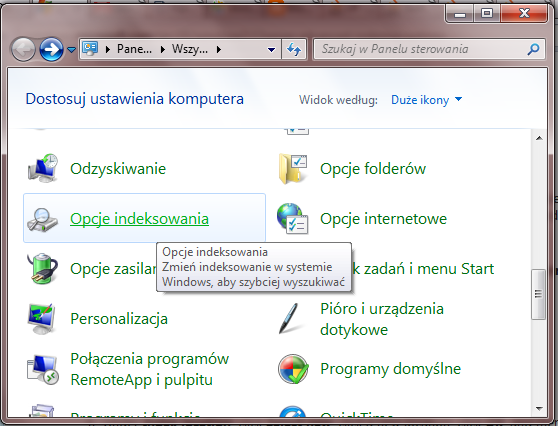This screenshot has width=558, height=426.
Task: Expand the arrow after Pane... breadcrumb
Action: pos(163,49)
